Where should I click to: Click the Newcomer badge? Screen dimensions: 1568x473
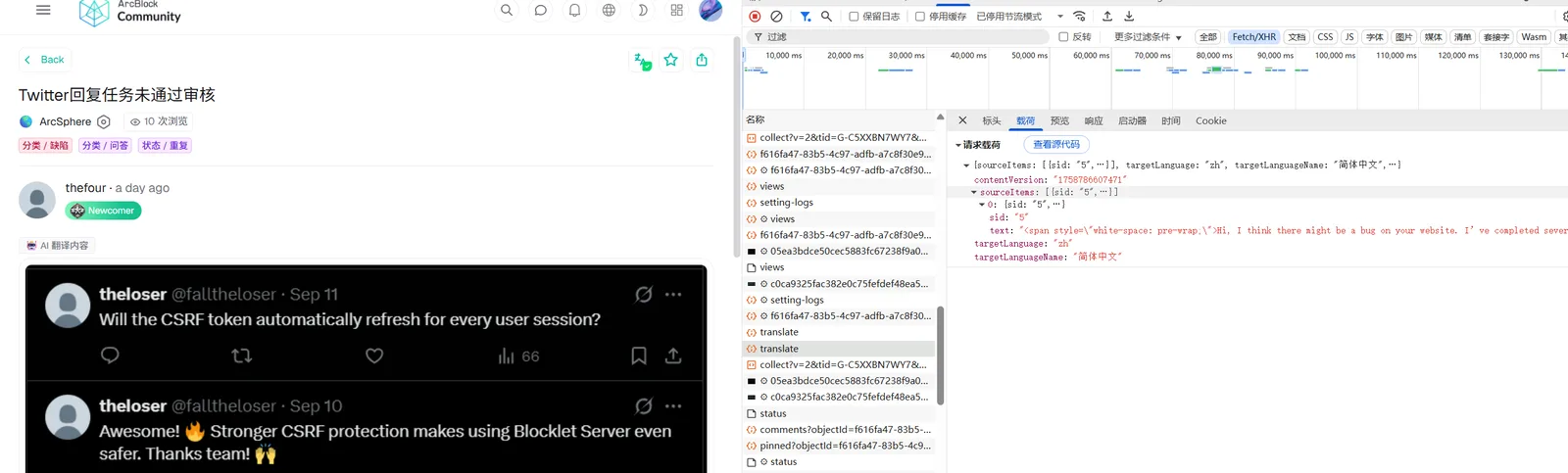(104, 211)
